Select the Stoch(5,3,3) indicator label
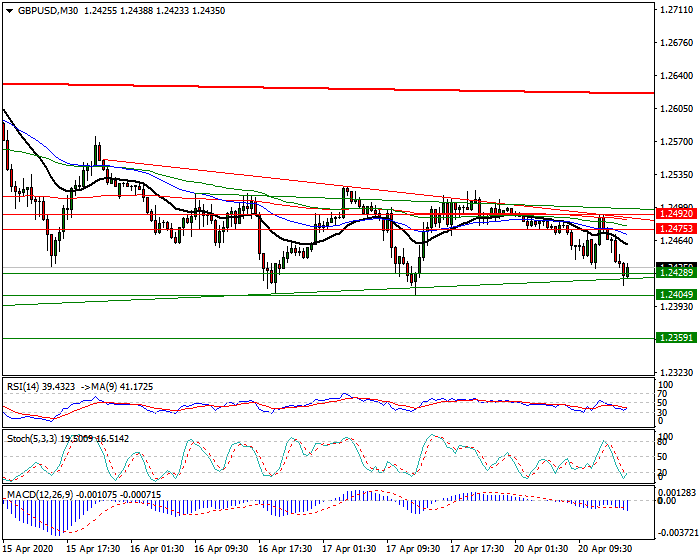 click(x=32, y=439)
